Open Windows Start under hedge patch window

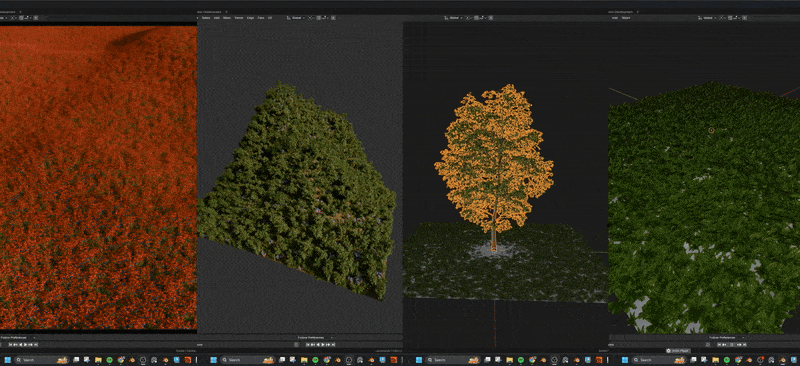213,360
